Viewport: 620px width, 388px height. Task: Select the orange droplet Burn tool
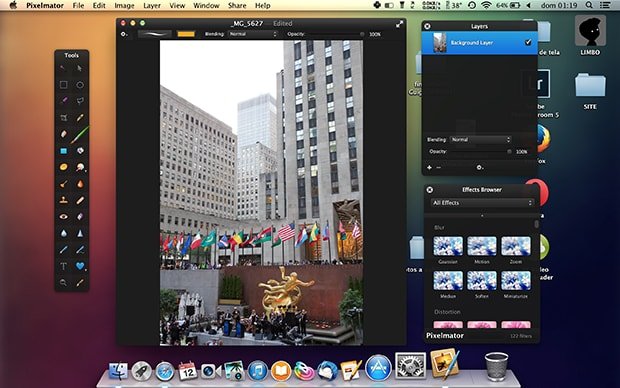[80, 184]
